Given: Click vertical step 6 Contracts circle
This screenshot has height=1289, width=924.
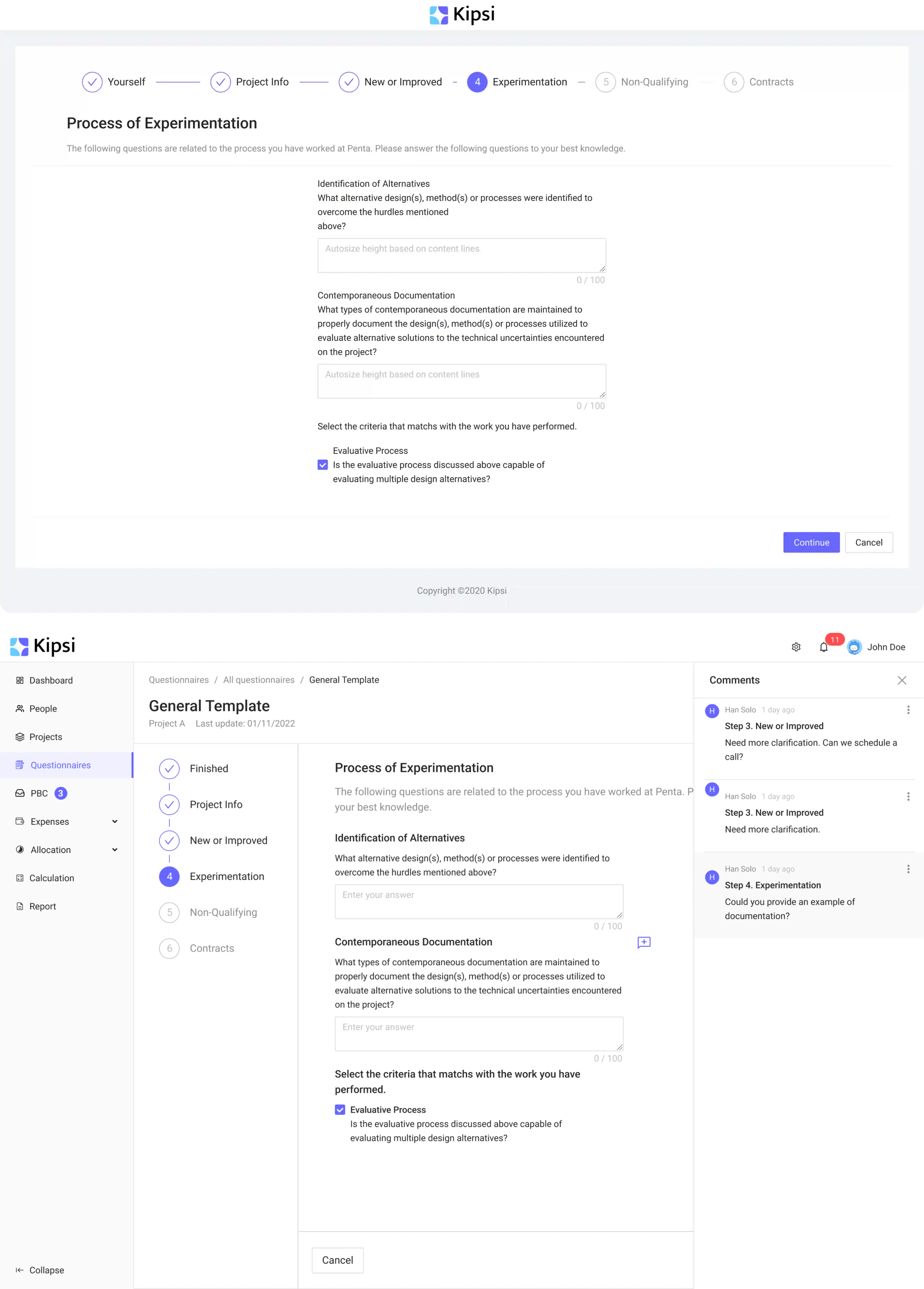Looking at the screenshot, I should coord(169,948).
